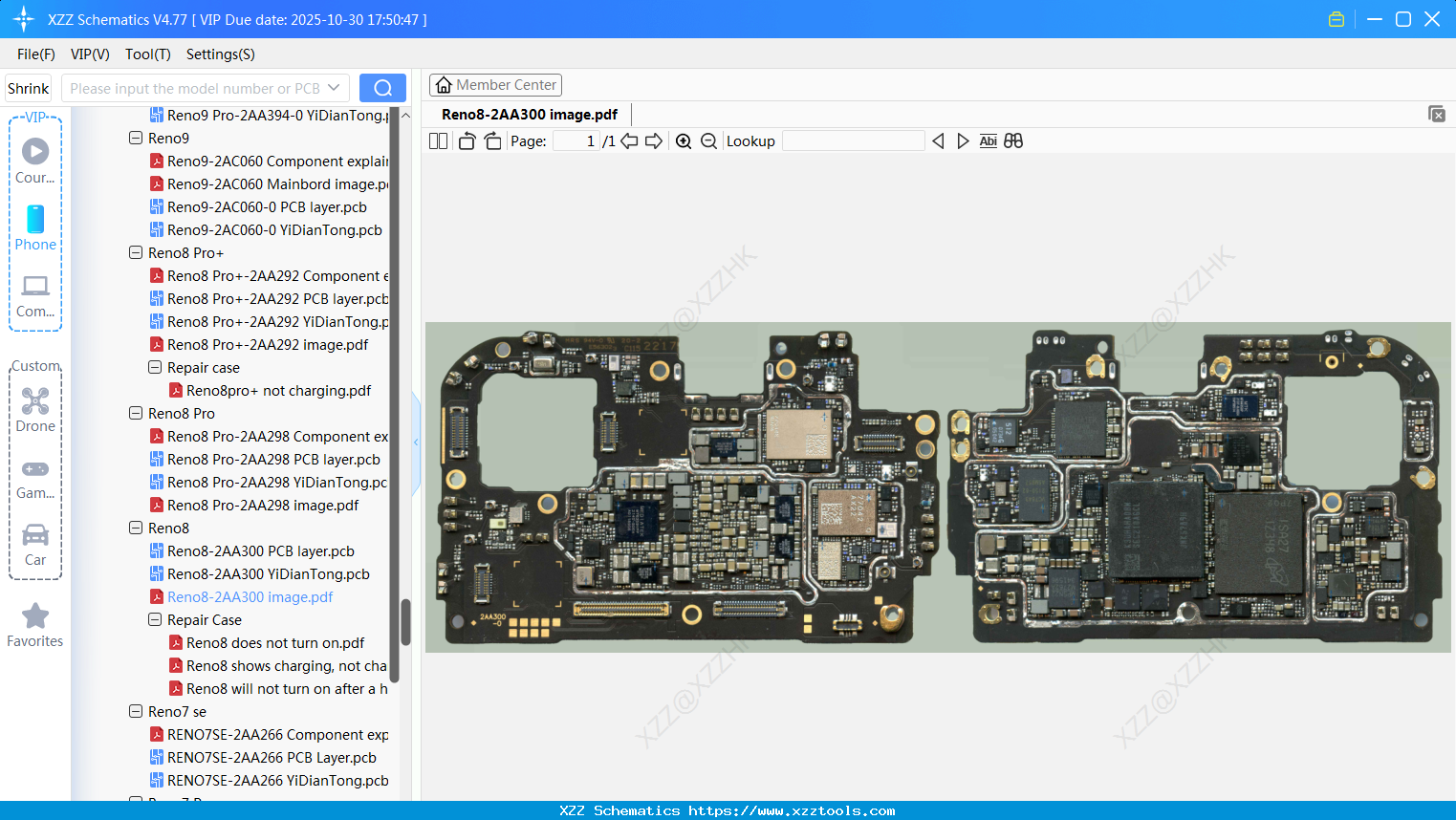Go to next page arrow
The image size is (1456, 820).
tap(654, 141)
